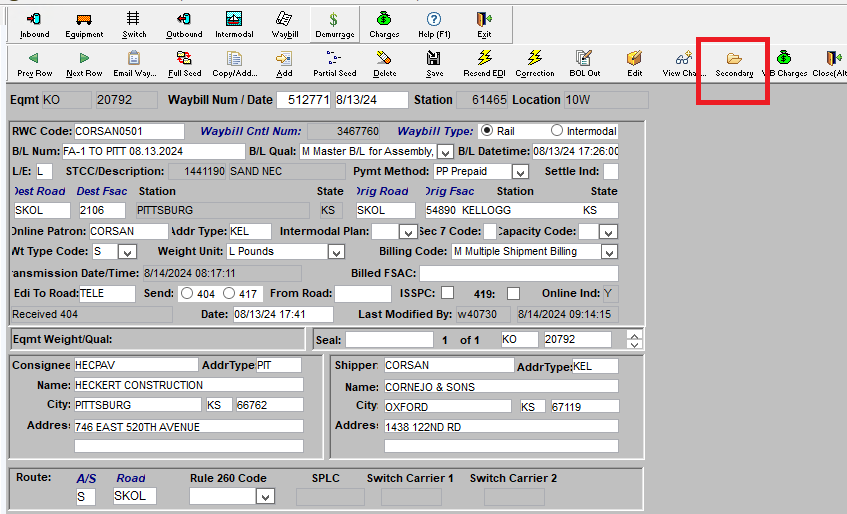Enable the 419 checkbox
Viewport: 847px width, 514px height.
pyautogui.click(x=513, y=293)
